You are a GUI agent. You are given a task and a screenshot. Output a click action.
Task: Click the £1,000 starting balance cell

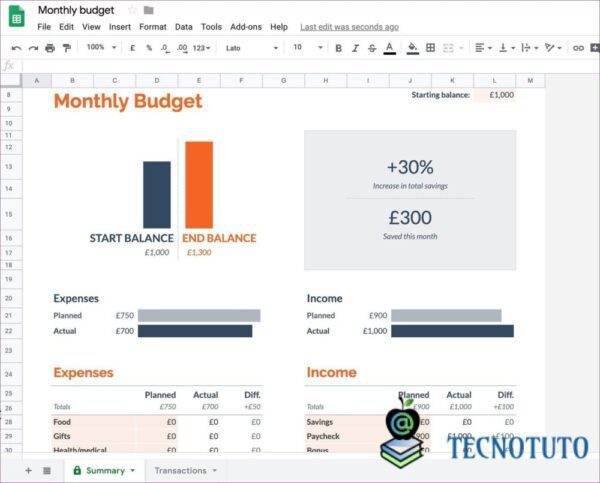tap(495, 95)
